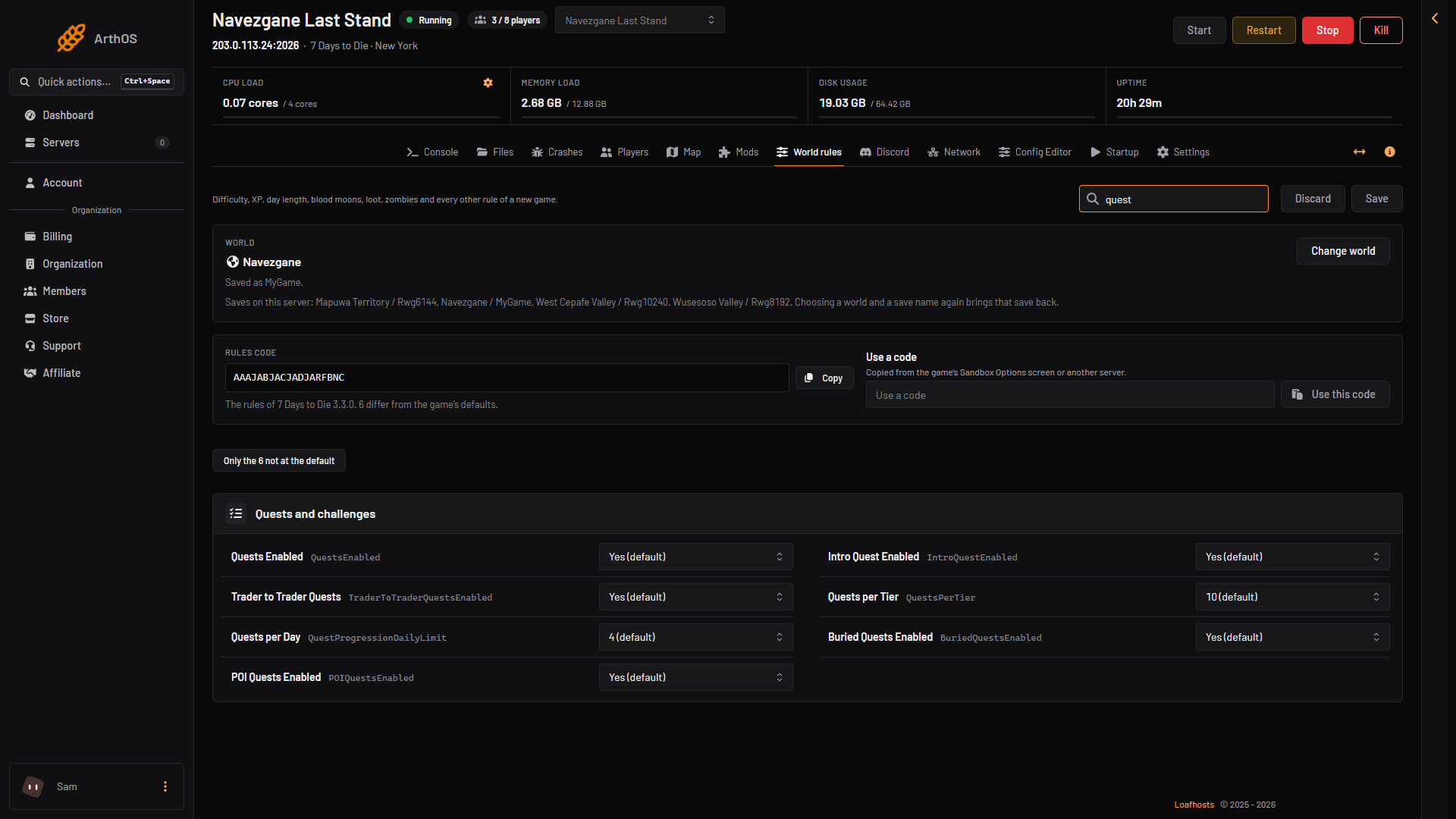Click the Quests and challenges list icon
Viewport: 1456px width, 819px height.
(x=236, y=513)
